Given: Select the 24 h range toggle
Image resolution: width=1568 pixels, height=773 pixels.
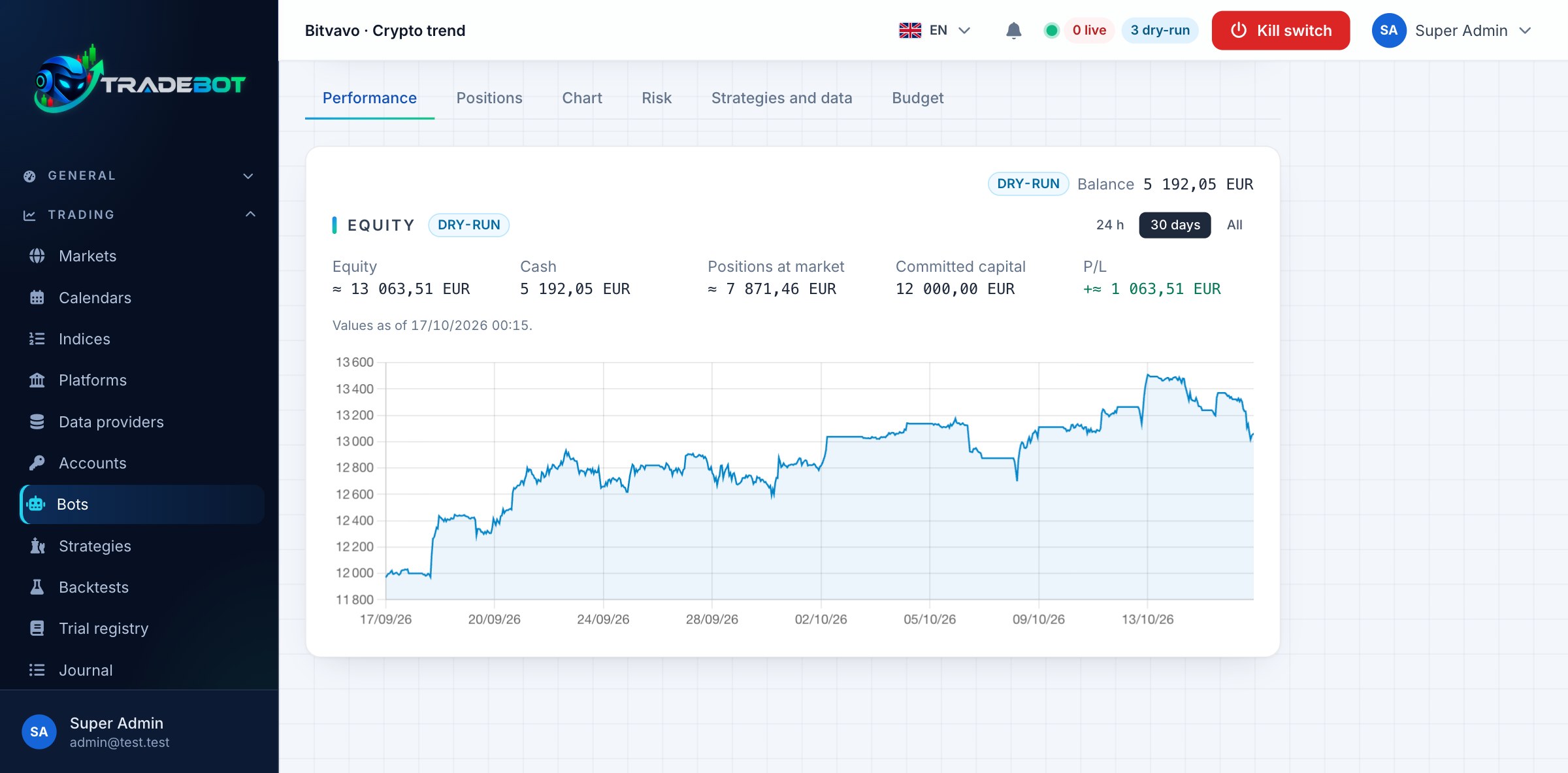Looking at the screenshot, I should tap(1110, 225).
